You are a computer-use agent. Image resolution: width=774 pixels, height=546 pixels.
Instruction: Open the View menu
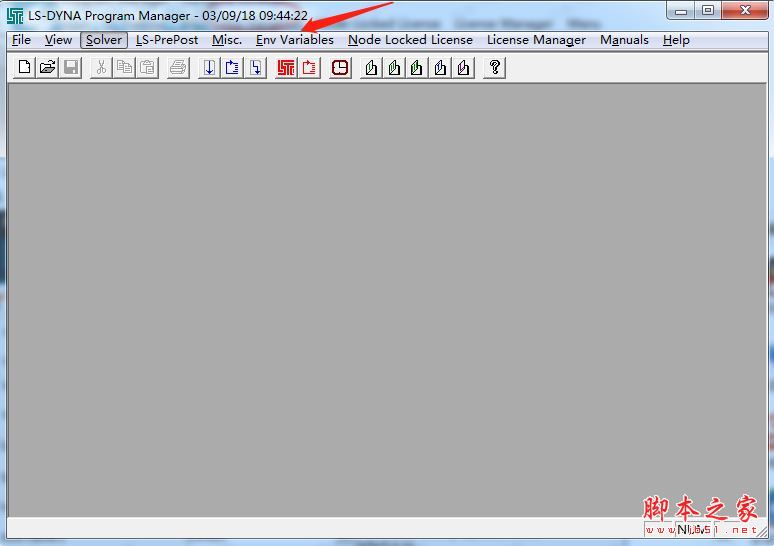tap(58, 40)
